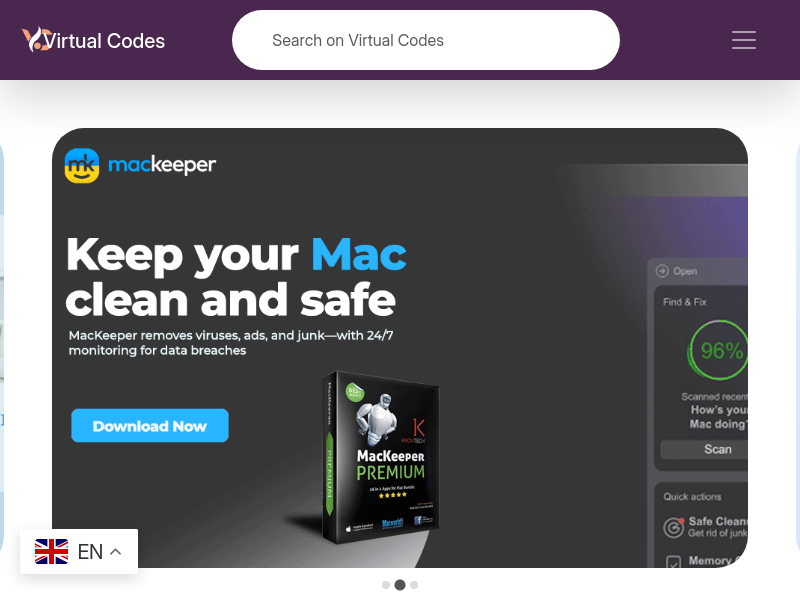
Task: Click the language chevron arrow
Action: [x=116, y=552]
